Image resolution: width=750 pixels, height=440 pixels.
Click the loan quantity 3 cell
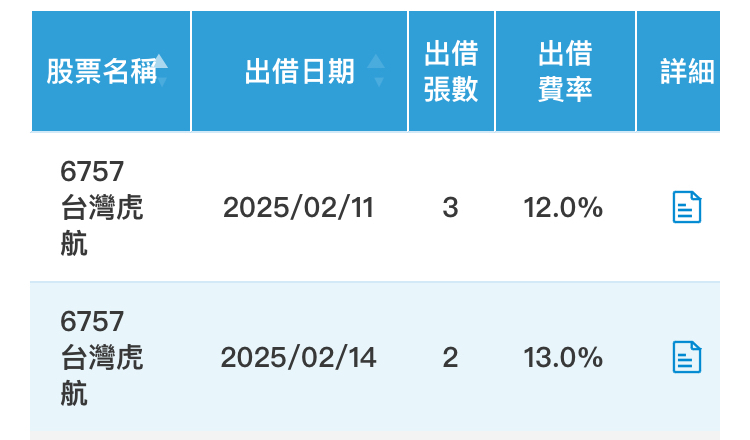pos(450,208)
